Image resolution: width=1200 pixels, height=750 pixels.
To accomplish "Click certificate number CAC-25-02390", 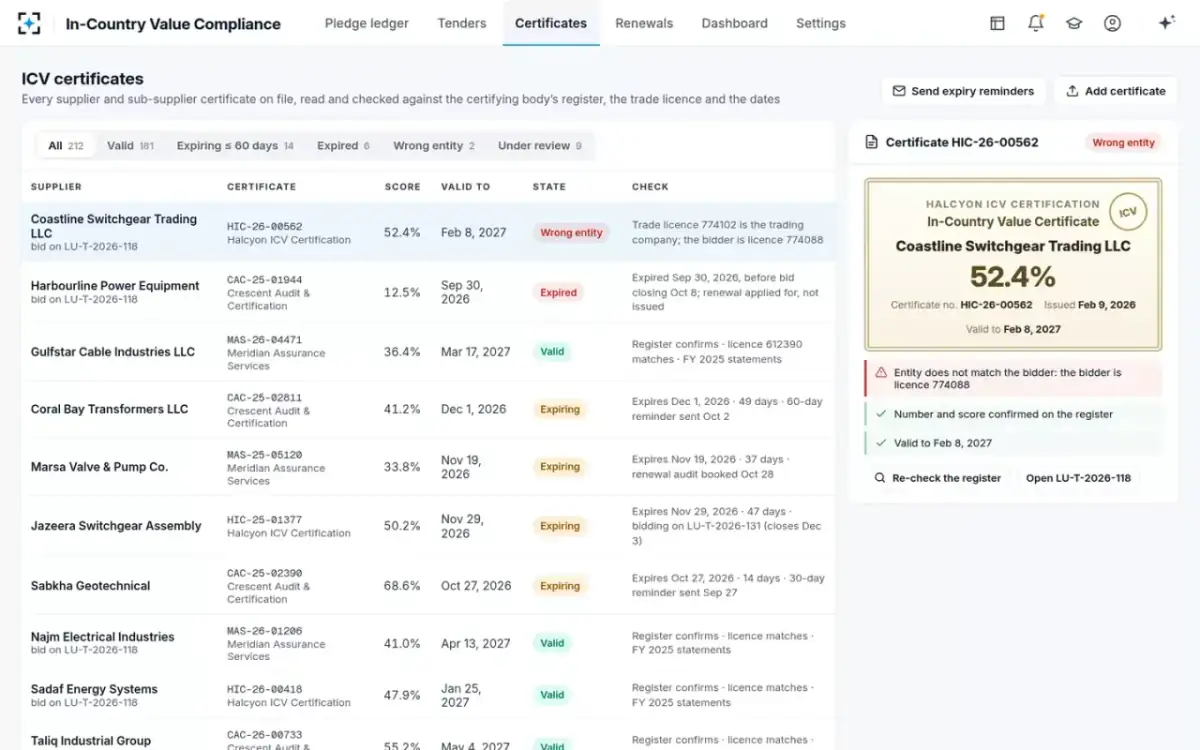I will click(264, 574).
